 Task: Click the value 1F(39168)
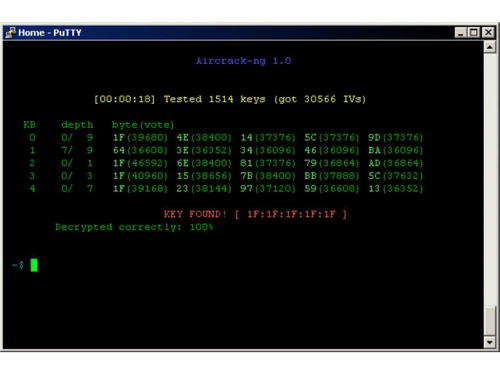(x=140, y=189)
